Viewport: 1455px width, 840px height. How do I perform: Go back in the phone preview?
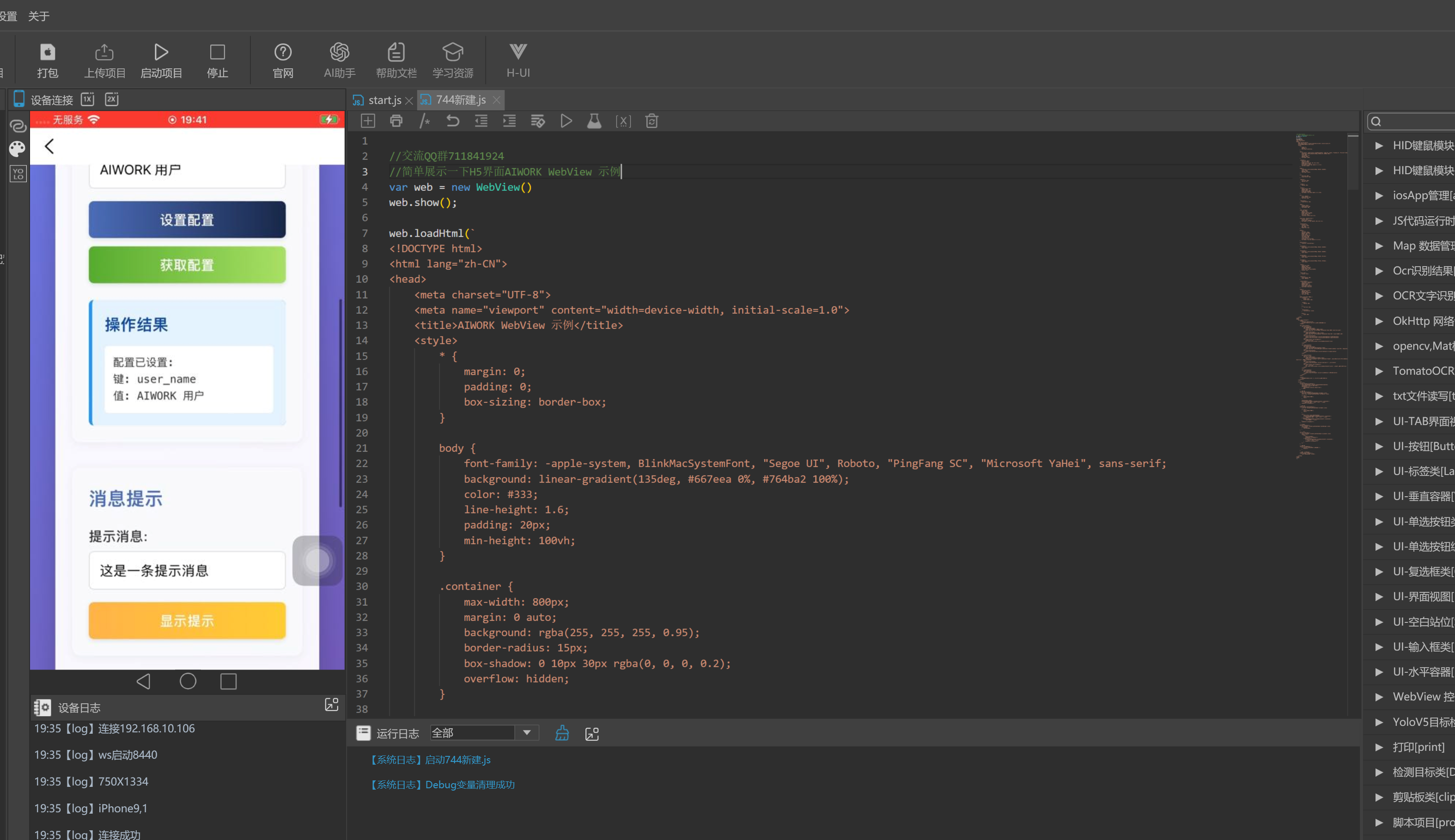(49, 146)
